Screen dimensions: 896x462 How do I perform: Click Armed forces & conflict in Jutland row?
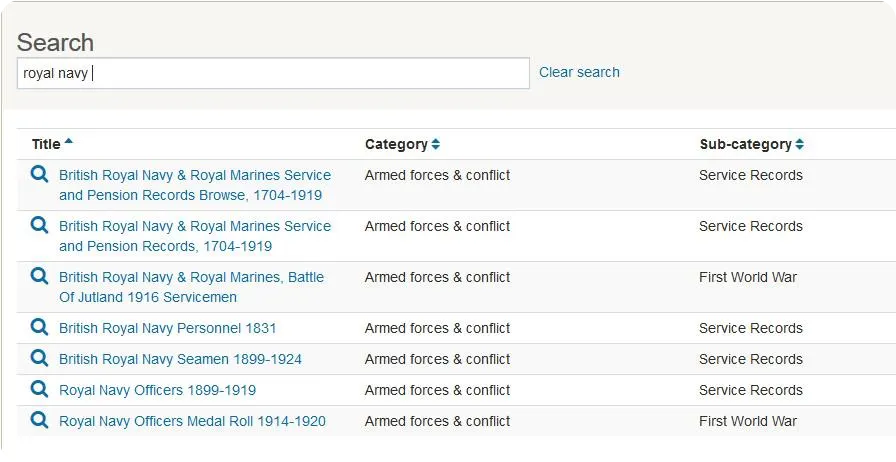[x=437, y=277]
